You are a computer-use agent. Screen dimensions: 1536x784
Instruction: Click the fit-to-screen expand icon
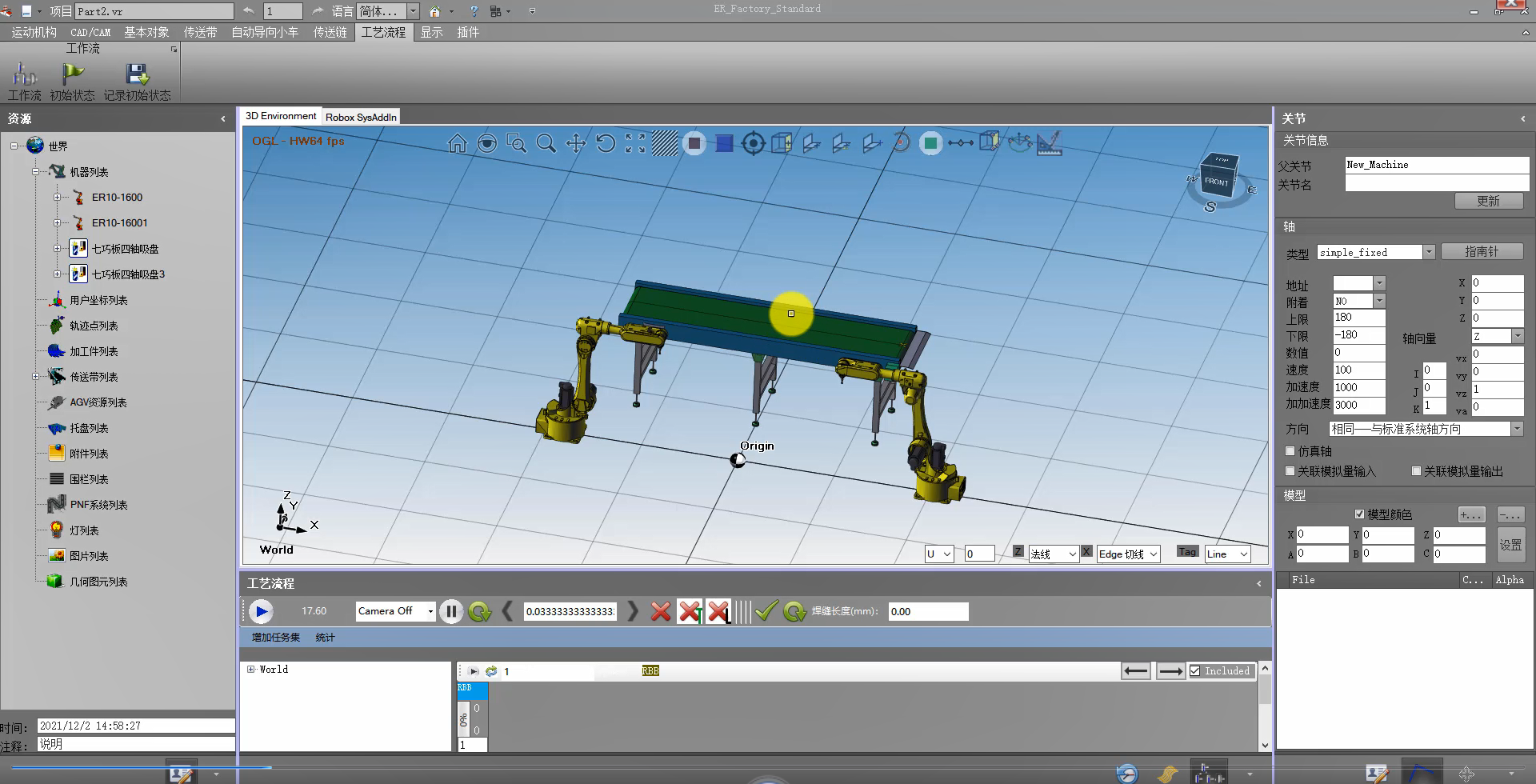pos(635,143)
